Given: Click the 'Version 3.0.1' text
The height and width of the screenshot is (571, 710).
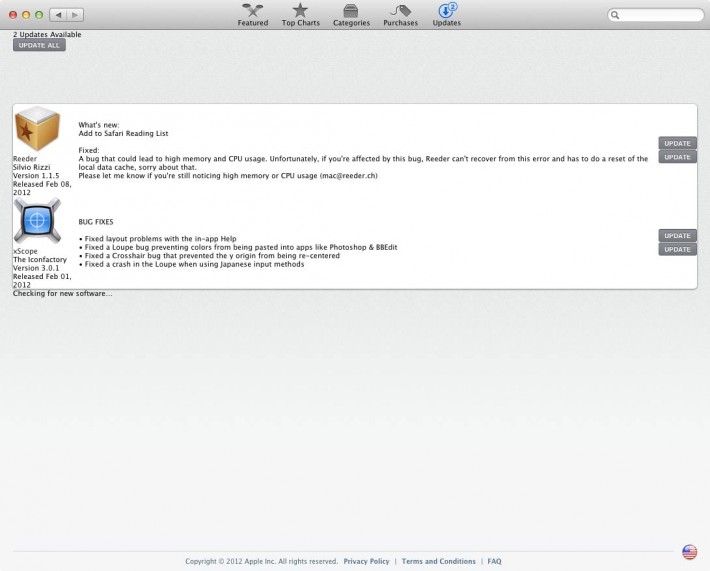Looking at the screenshot, I should 36,268.
